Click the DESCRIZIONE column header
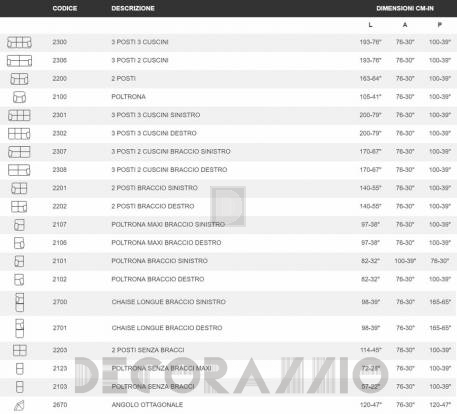This screenshot has width=457, height=414. 133,8
